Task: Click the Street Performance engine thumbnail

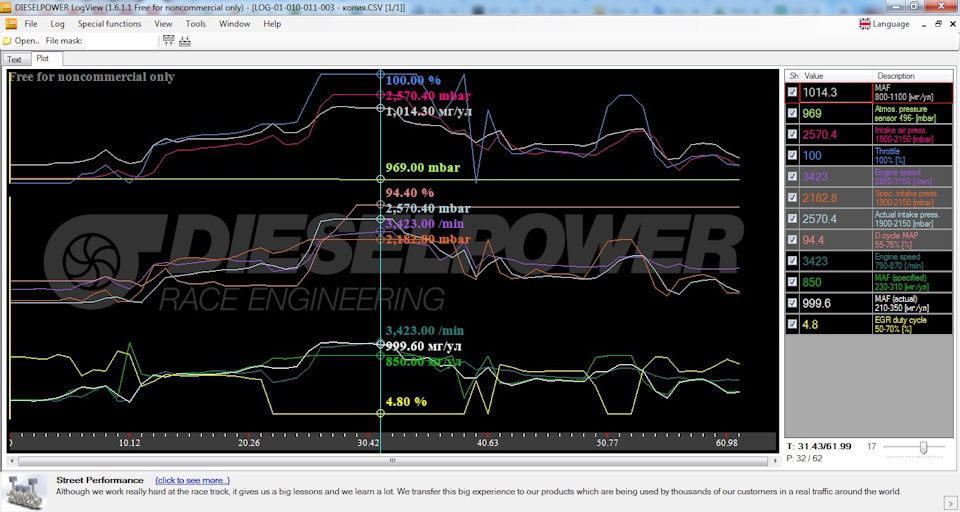Action: pos(24,492)
